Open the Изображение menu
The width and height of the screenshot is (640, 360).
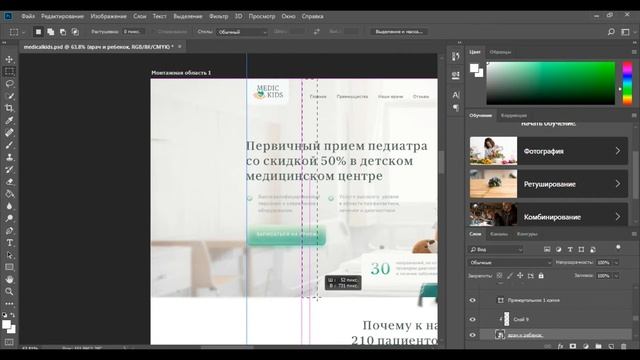point(109,16)
